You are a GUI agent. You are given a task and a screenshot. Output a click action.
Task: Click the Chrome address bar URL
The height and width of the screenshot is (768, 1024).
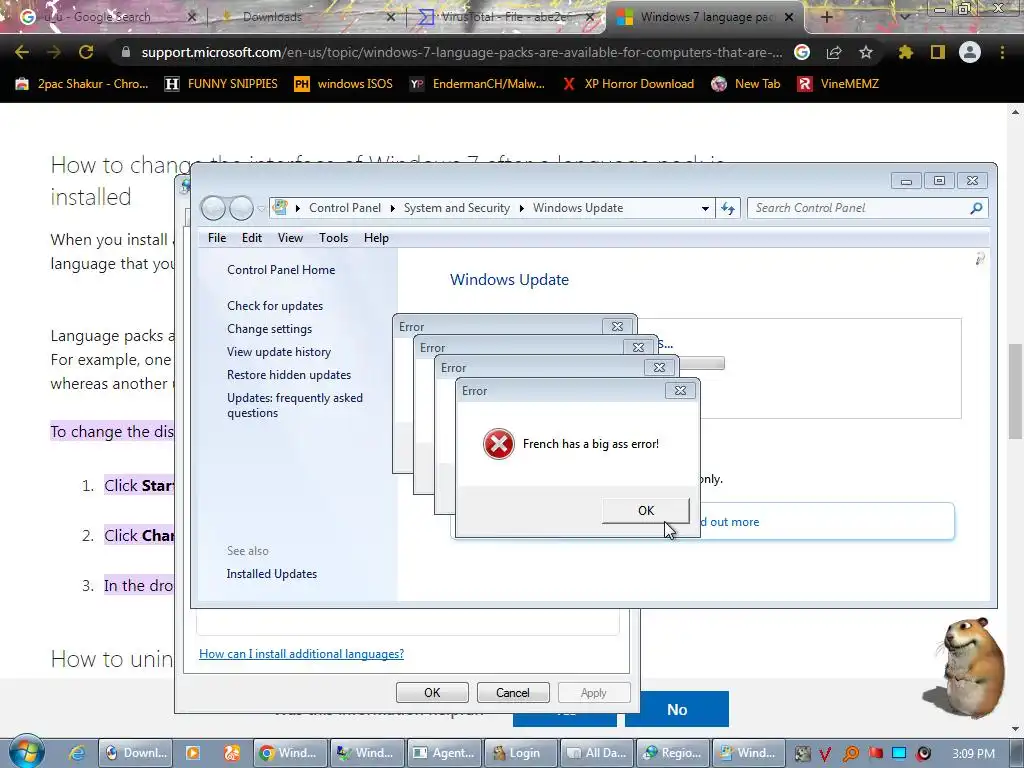pos(462,52)
